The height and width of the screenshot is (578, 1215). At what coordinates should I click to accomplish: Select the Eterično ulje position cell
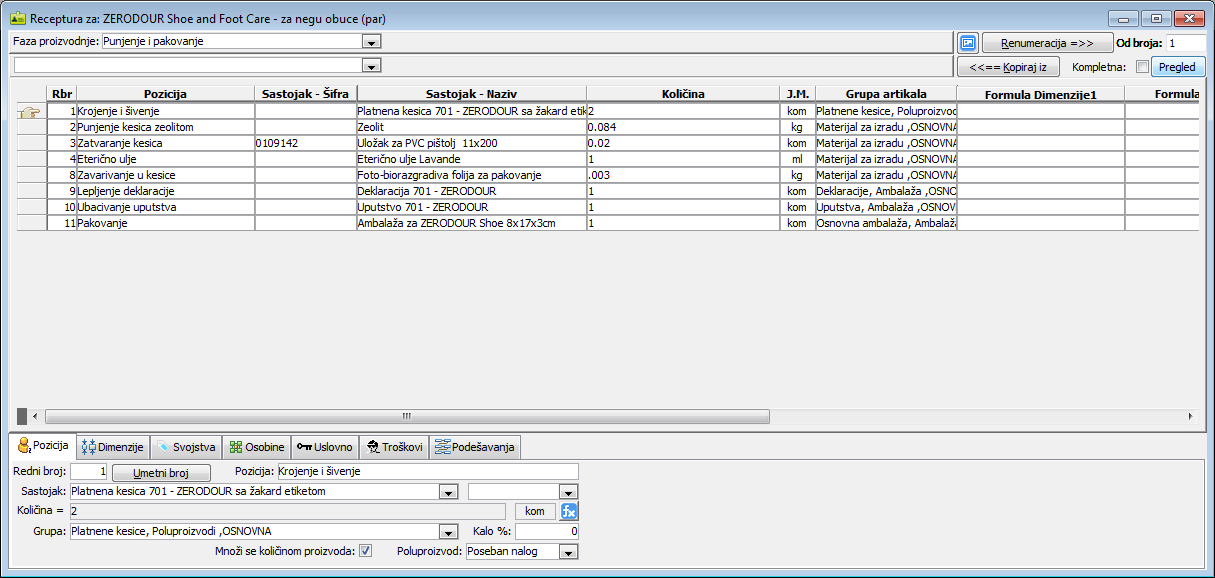coord(165,160)
